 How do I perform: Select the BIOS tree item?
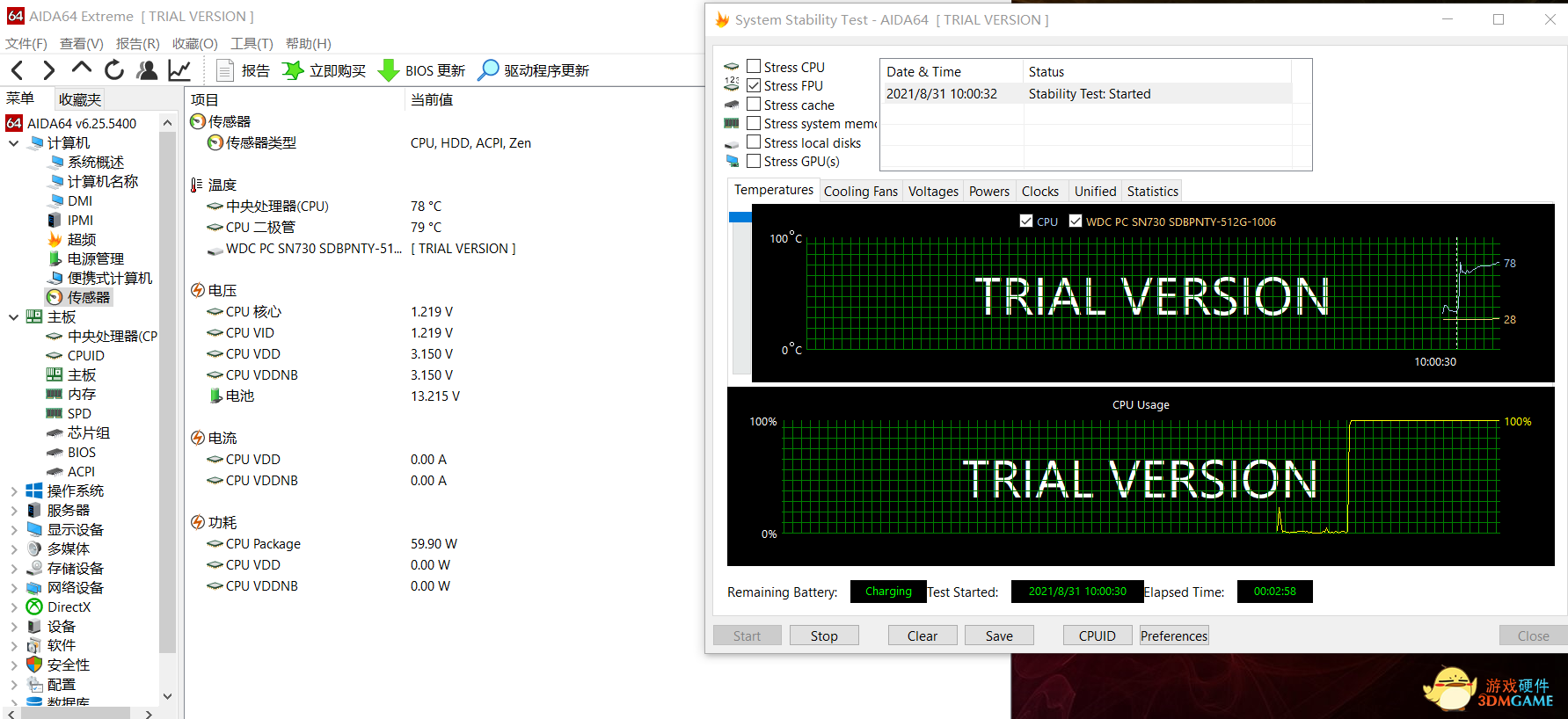(82, 453)
